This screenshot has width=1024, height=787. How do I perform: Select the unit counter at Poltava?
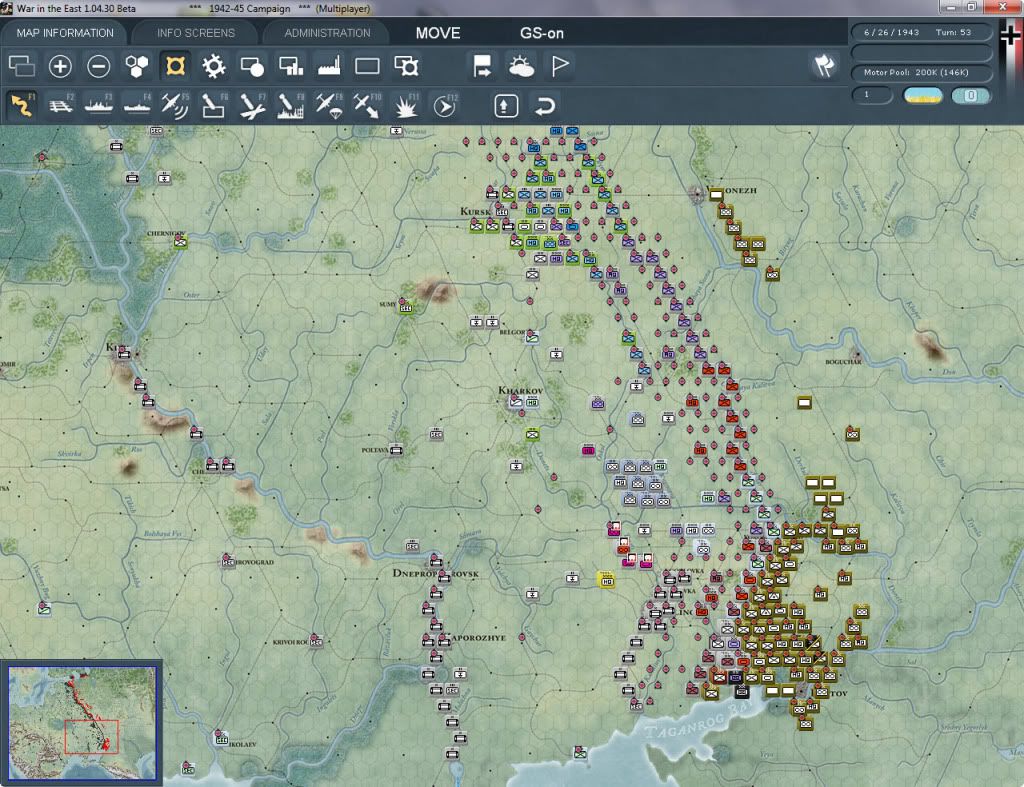click(x=396, y=449)
